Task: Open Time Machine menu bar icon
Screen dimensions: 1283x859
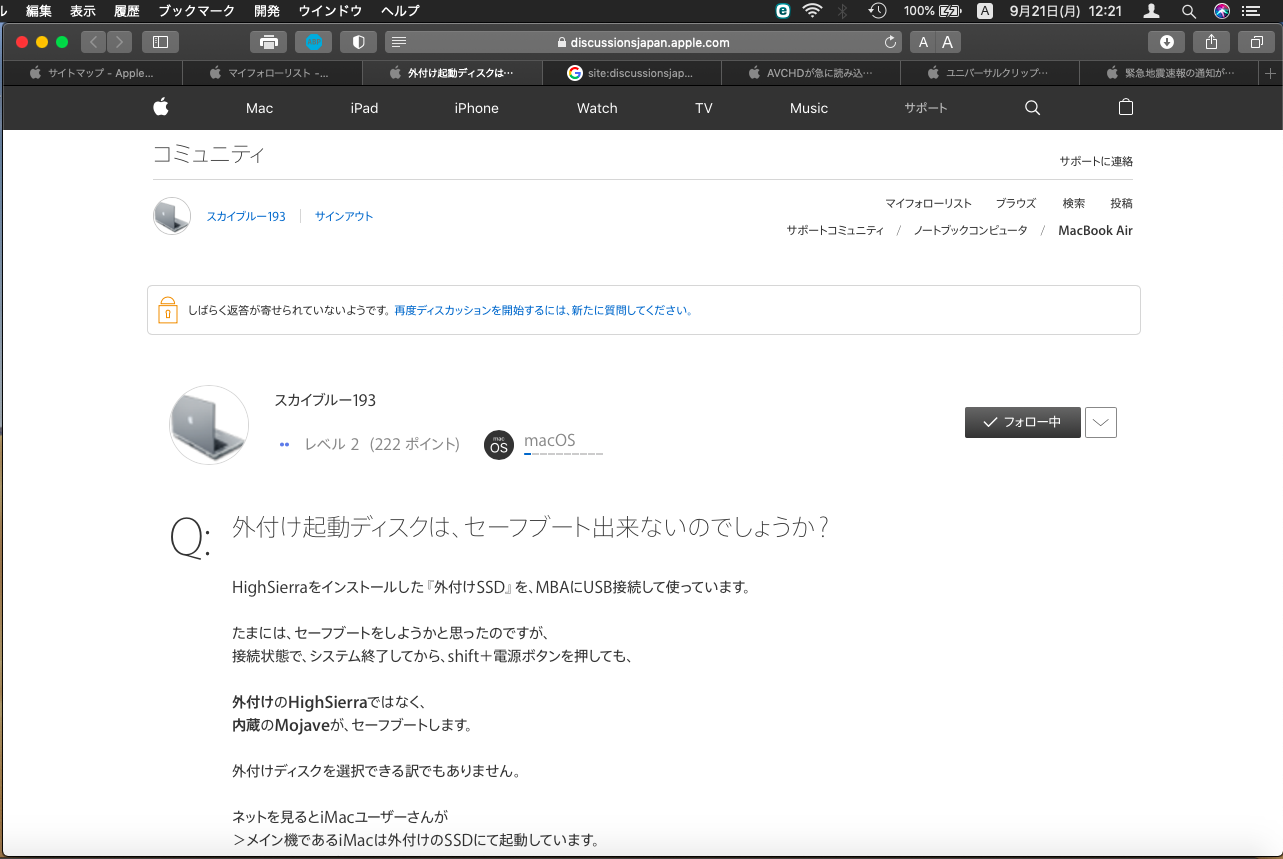Action: click(x=877, y=11)
